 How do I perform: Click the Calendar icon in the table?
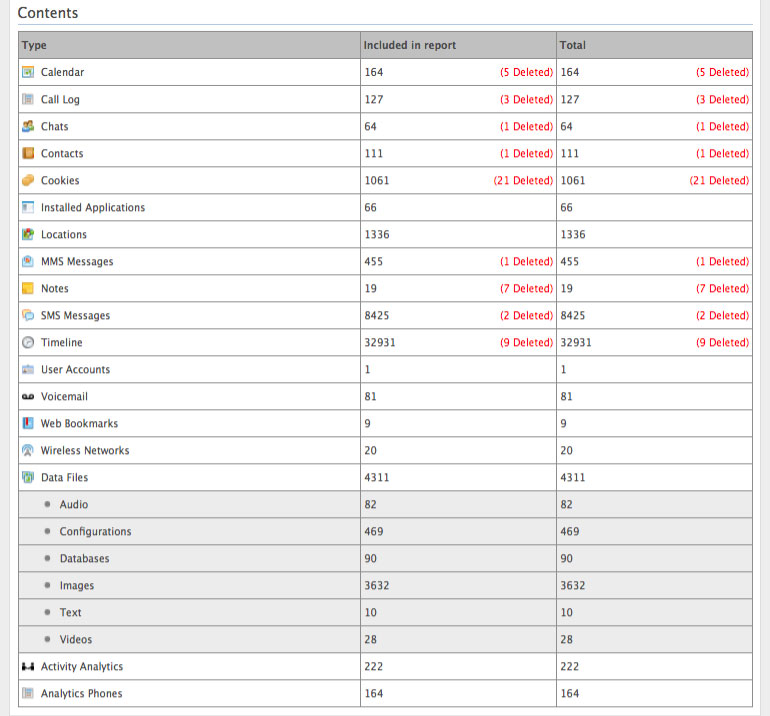(x=28, y=73)
